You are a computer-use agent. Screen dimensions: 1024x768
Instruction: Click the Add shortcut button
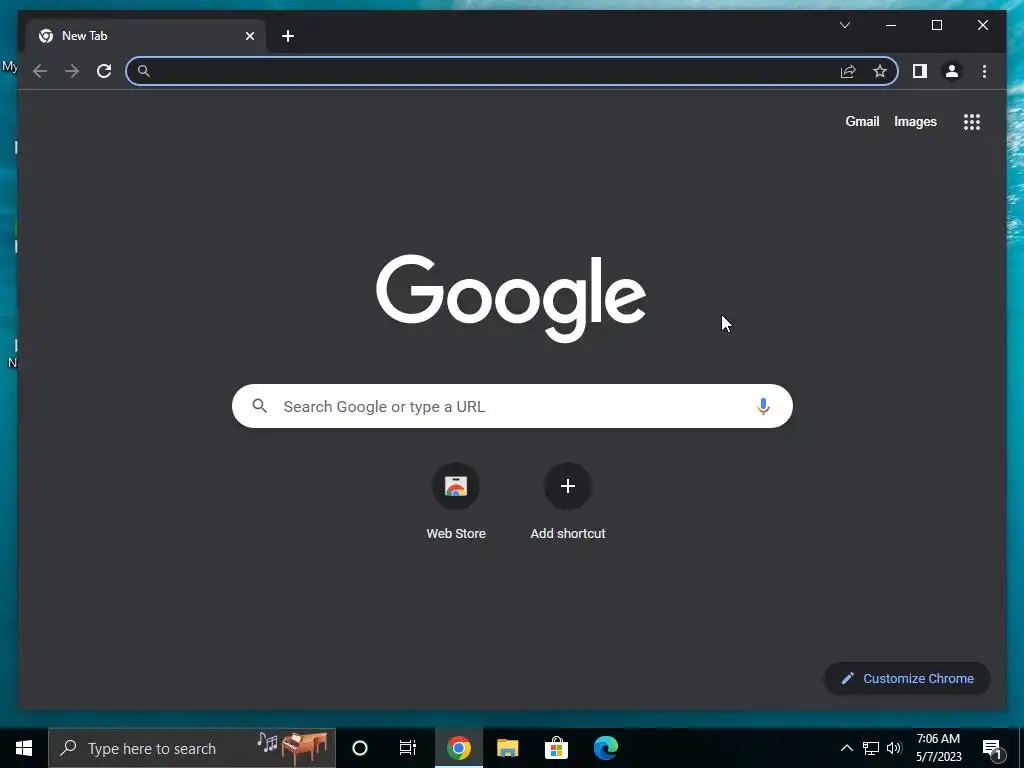[x=568, y=501]
